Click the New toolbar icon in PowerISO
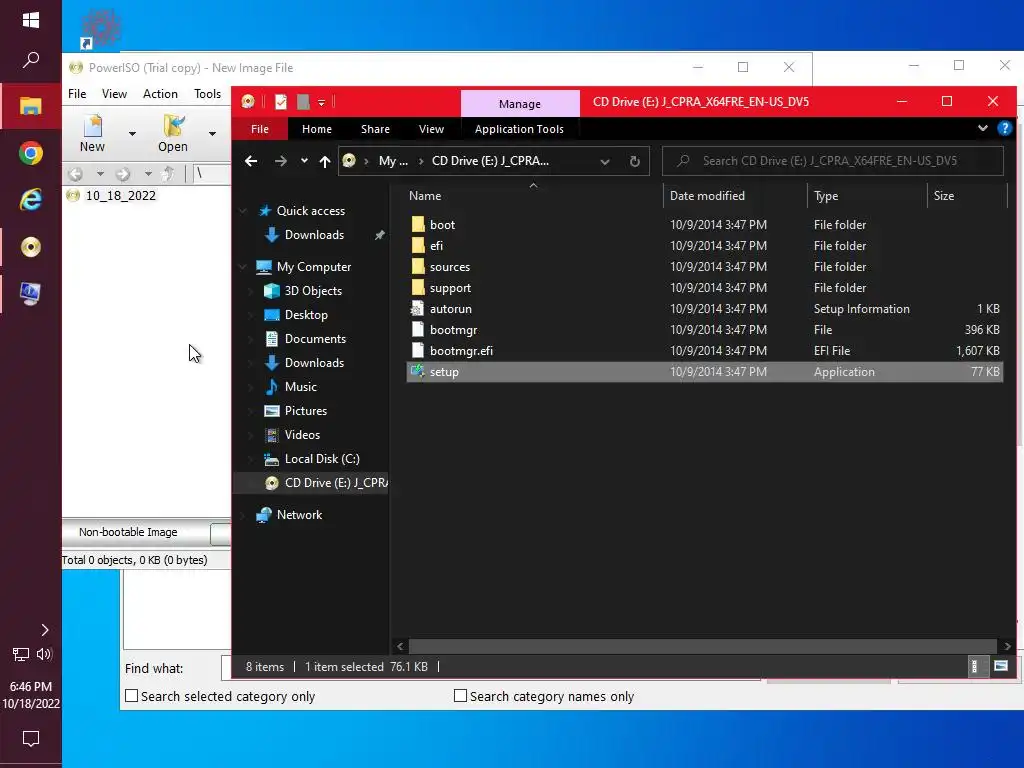 click(x=92, y=133)
